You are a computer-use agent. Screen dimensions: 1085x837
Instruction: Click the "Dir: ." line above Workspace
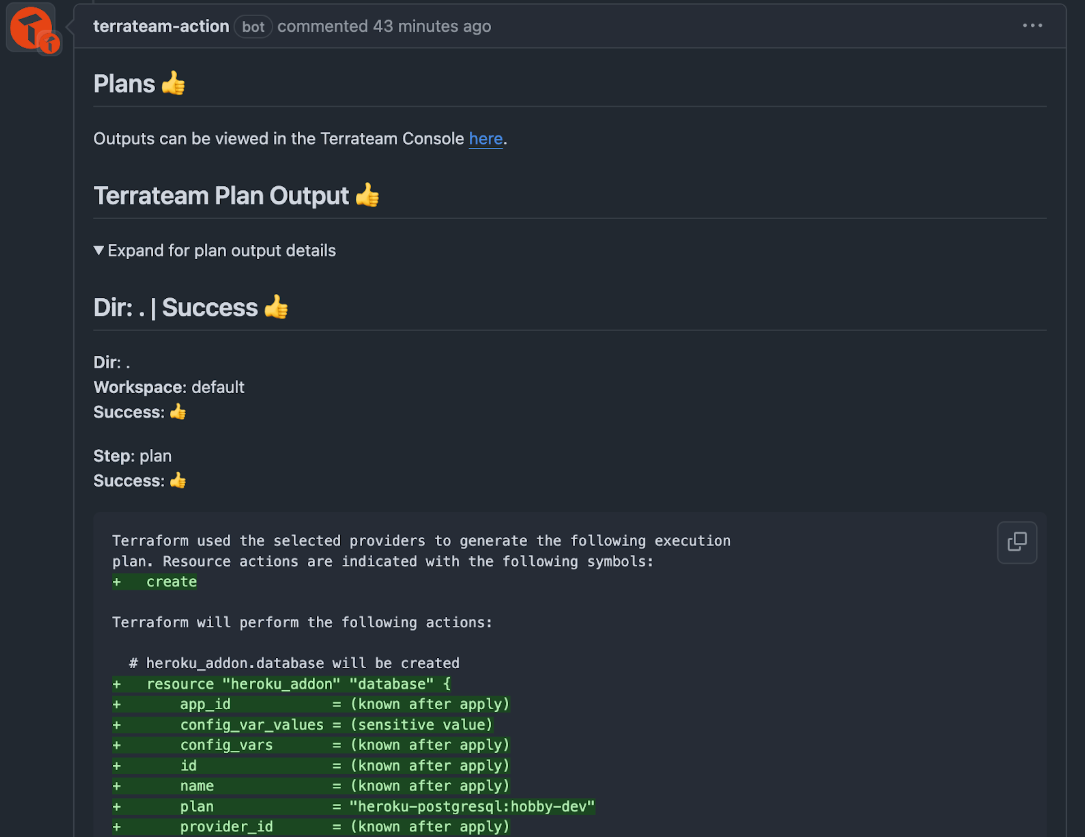pyautogui.click(x=111, y=362)
